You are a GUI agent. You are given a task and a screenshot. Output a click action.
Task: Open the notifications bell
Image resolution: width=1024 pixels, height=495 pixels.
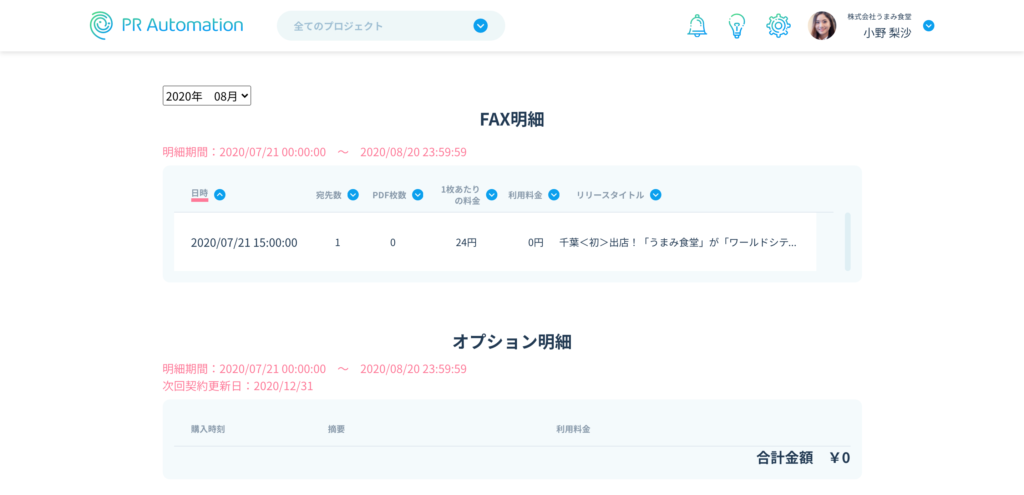697,26
